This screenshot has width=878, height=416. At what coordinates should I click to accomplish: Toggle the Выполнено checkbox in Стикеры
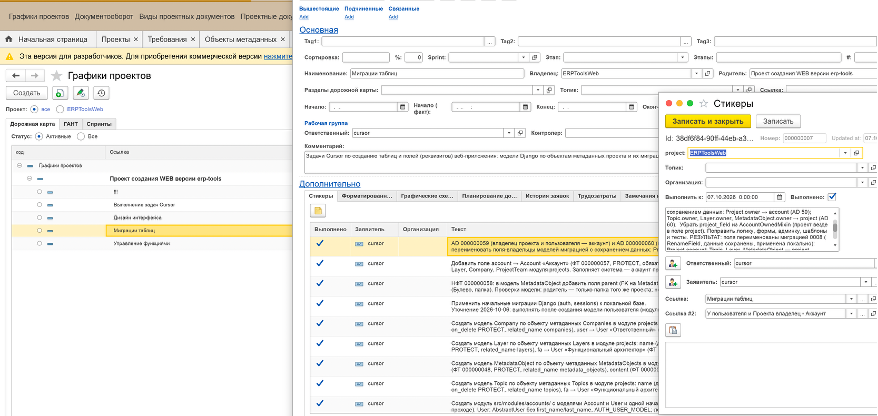832,197
